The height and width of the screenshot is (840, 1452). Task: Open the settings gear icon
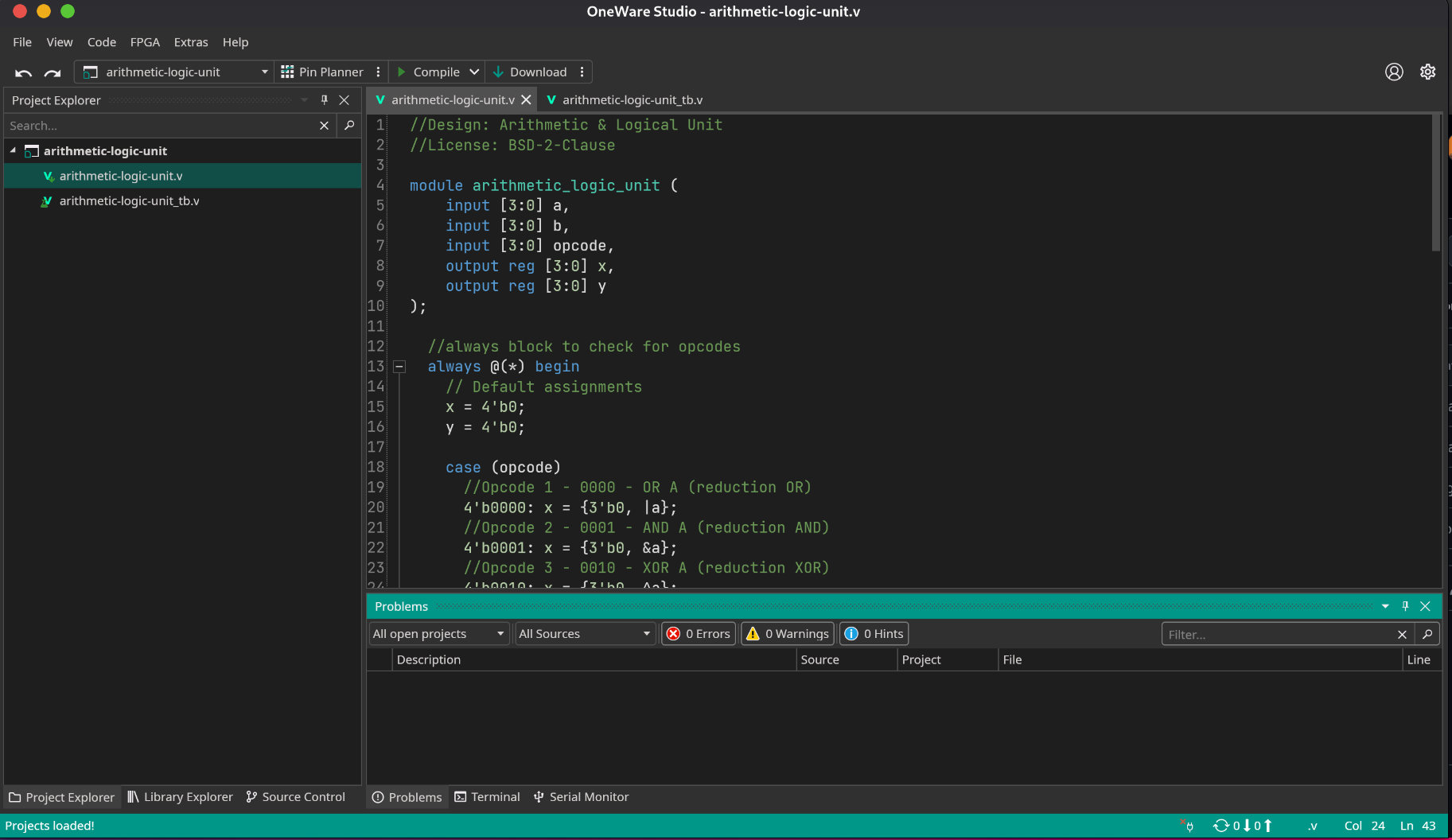(x=1427, y=72)
